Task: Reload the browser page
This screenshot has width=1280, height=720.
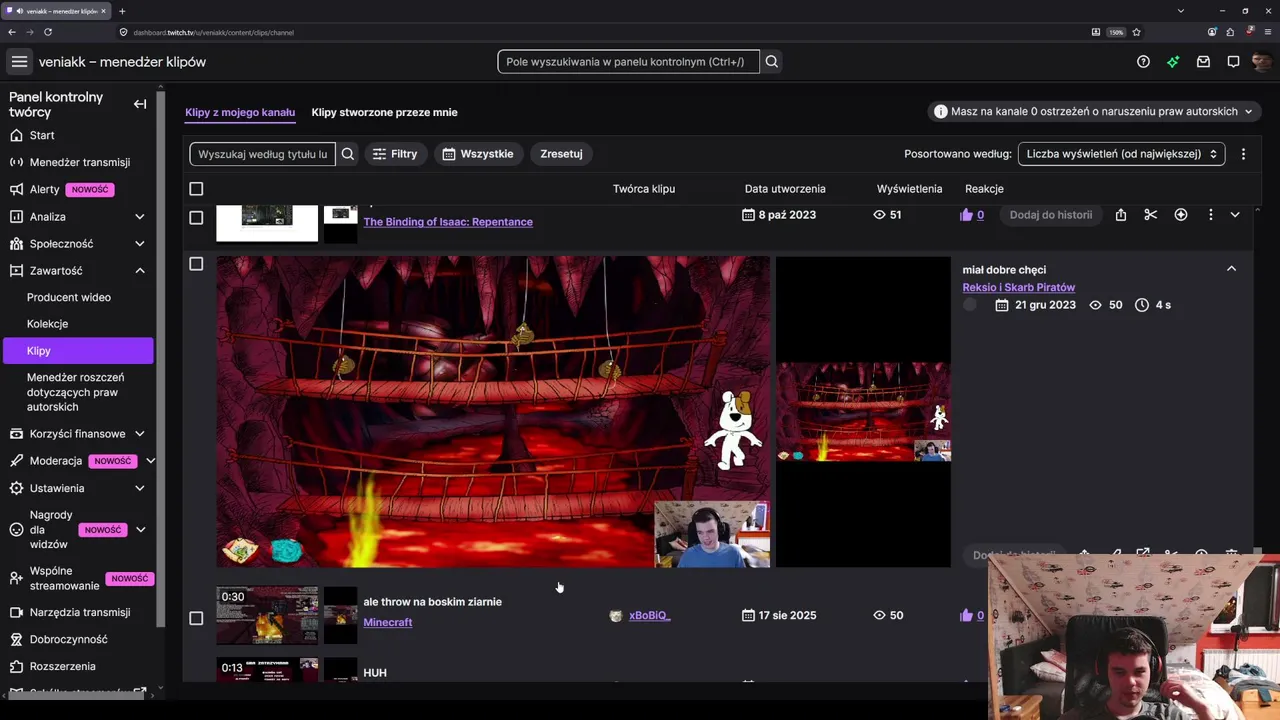Action: tap(50, 32)
